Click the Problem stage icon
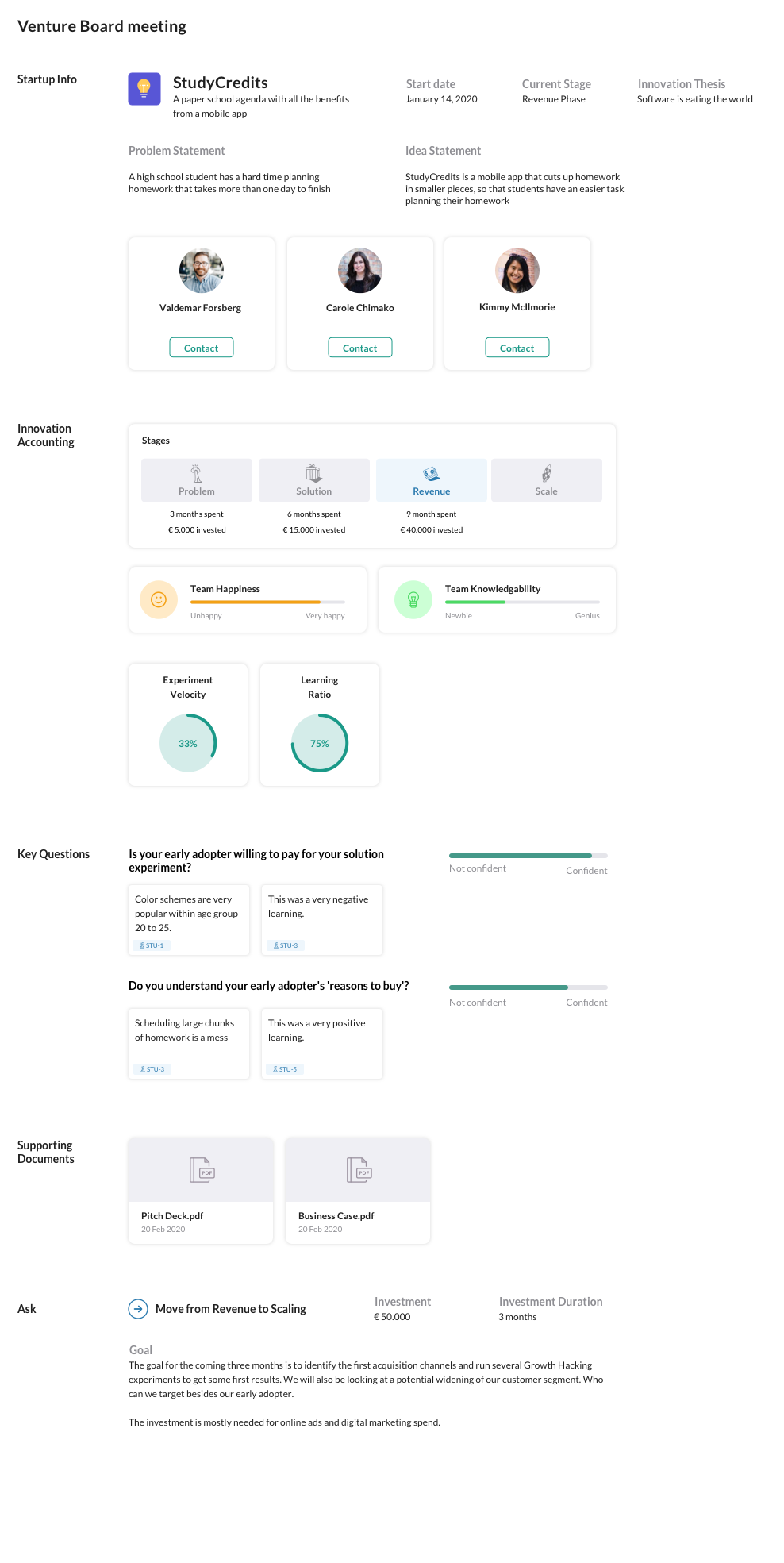 pyautogui.click(x=197, y=474)
